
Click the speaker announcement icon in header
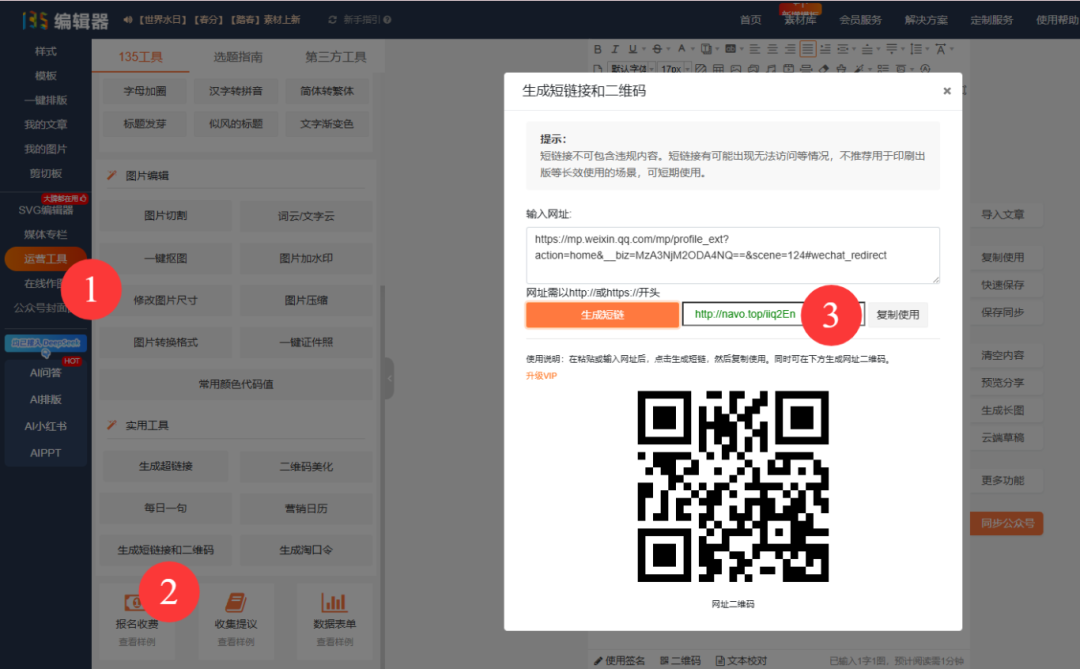127,20
